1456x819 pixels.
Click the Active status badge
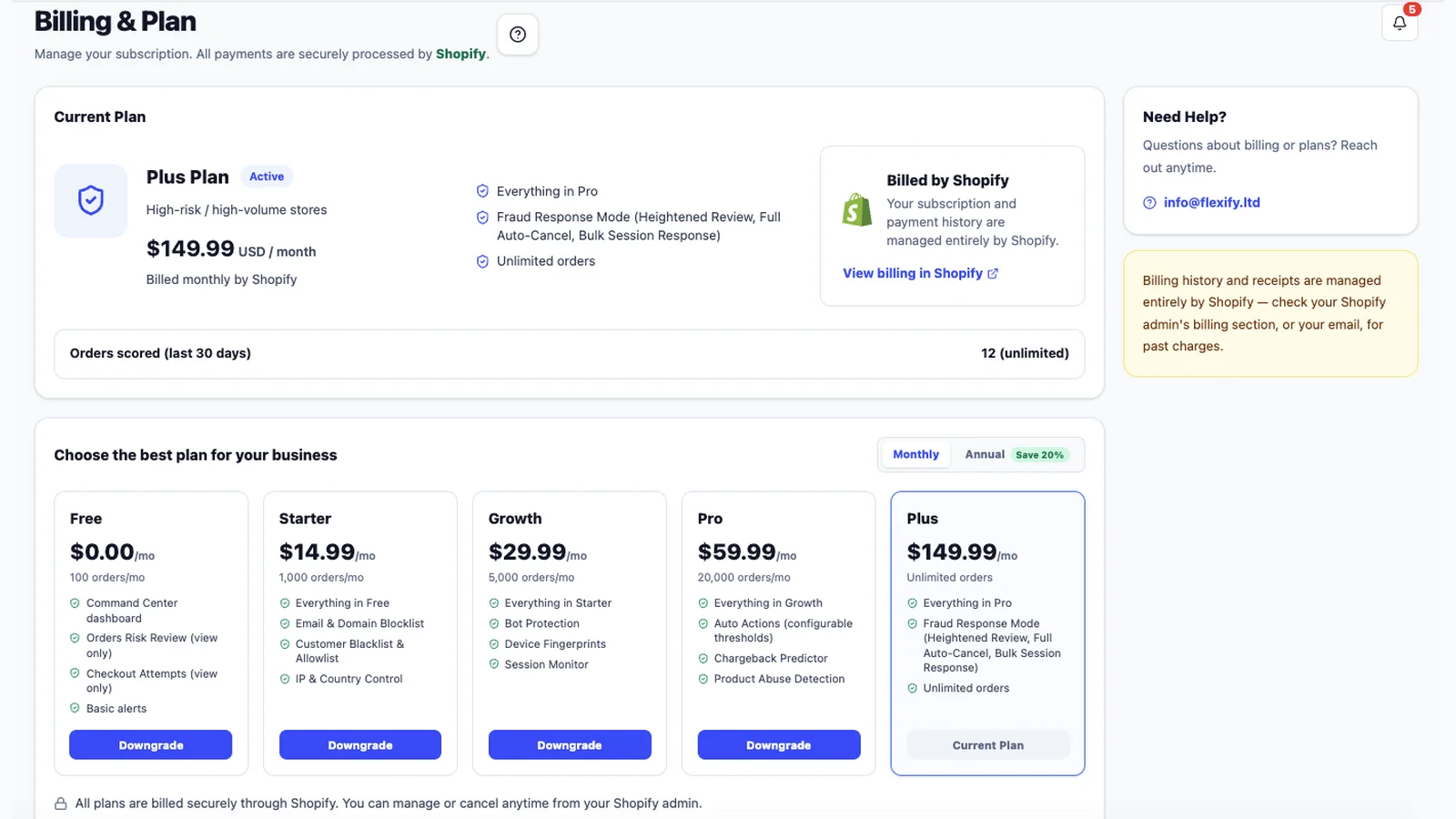(267, 177)
